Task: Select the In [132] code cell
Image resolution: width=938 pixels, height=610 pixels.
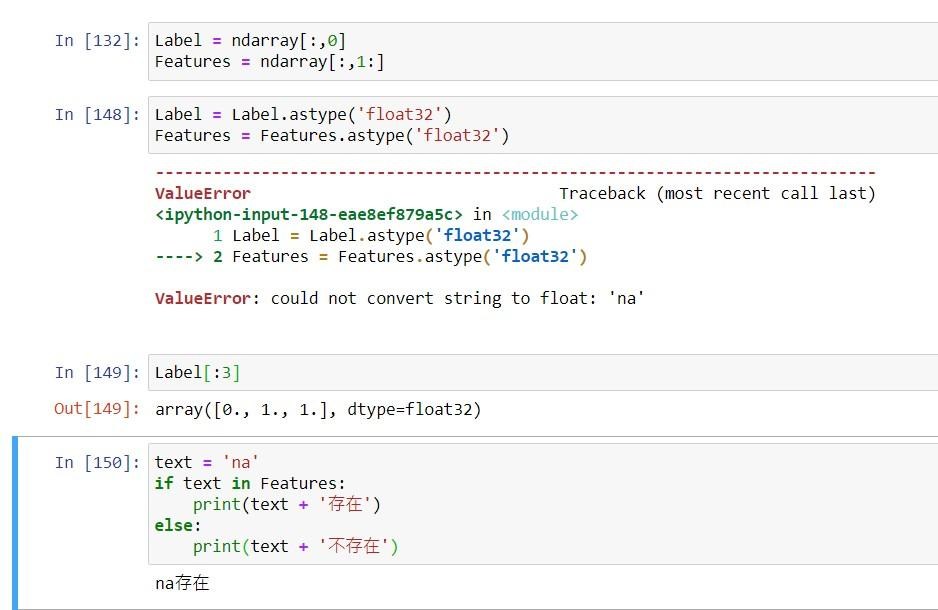Action: click(543, 51)
